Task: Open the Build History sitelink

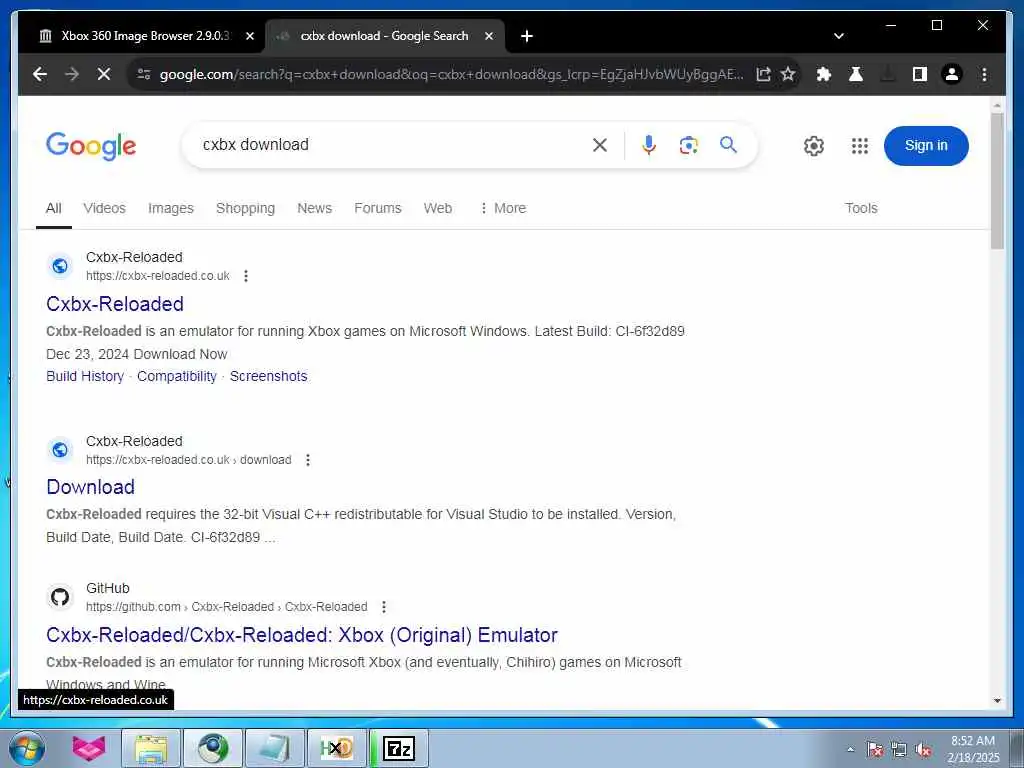Action: coord(85,376)
